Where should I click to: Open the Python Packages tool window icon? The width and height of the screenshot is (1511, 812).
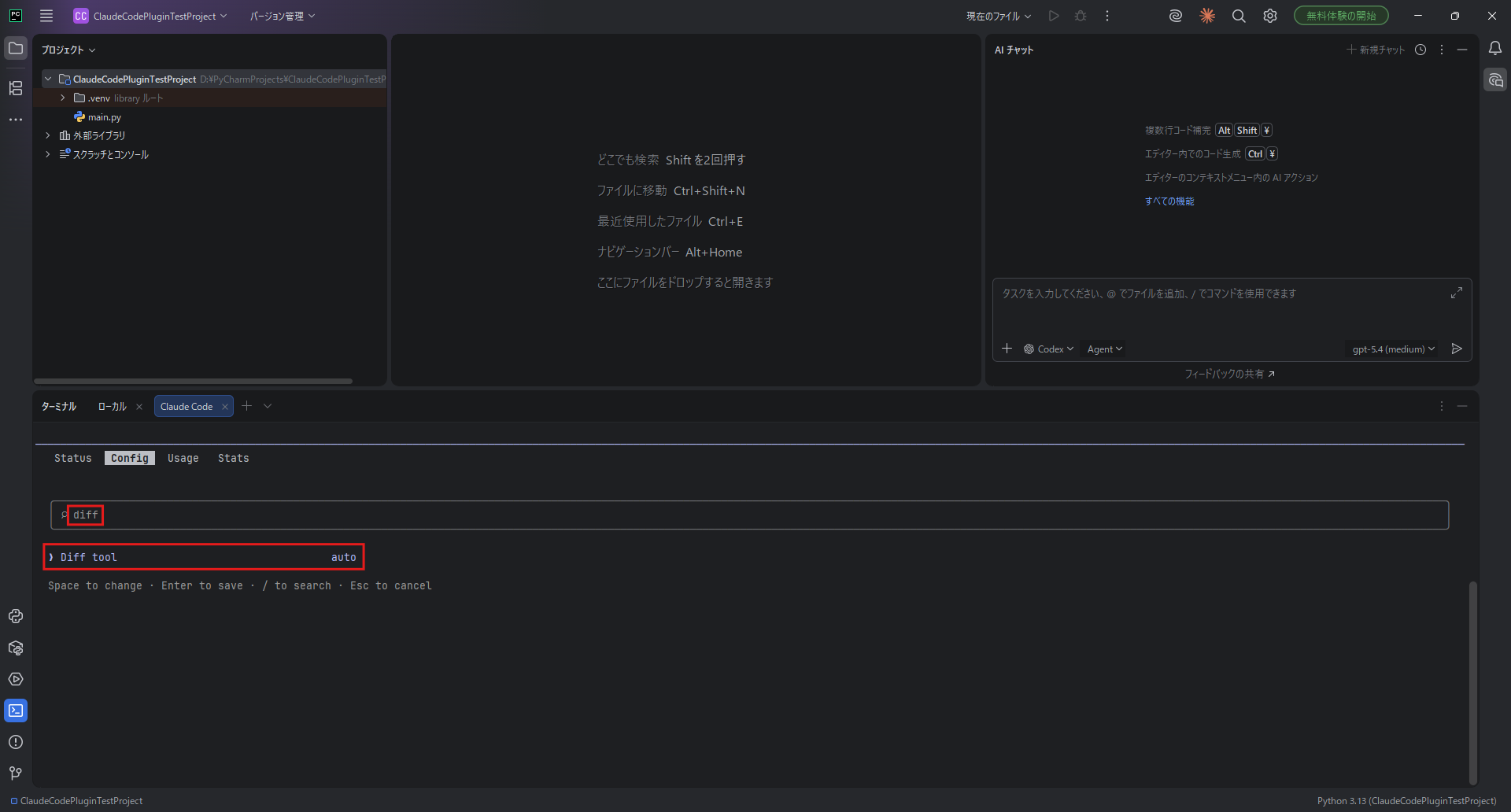pyautogui.click(x=16, y=648)
